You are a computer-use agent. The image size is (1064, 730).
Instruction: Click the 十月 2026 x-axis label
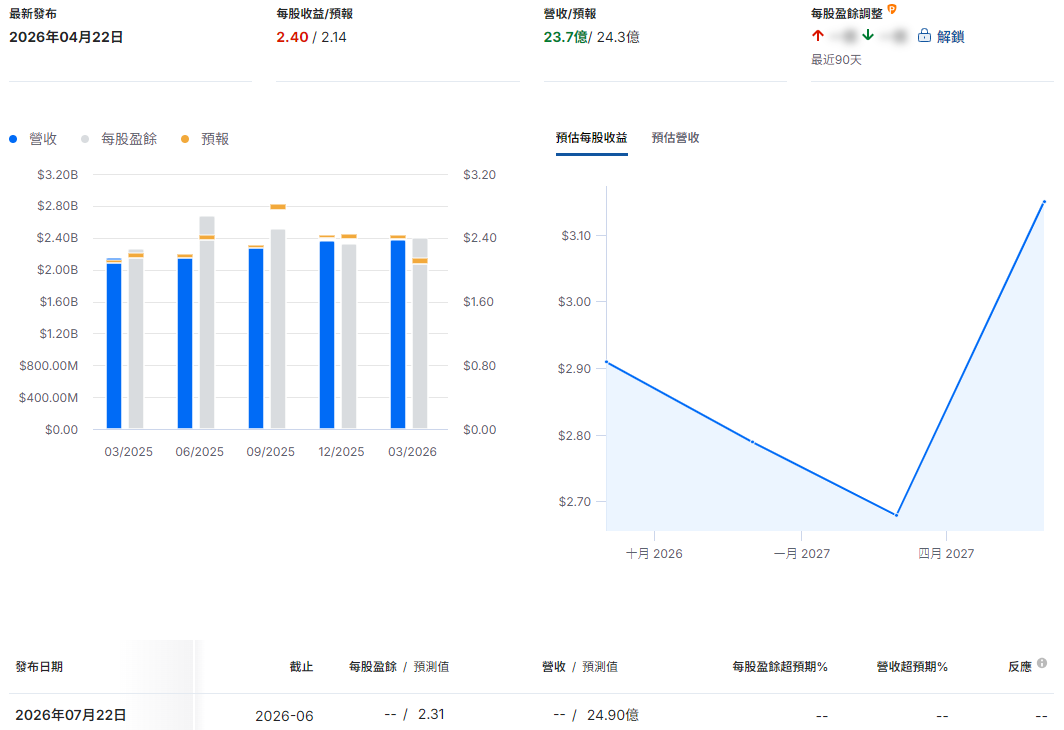coord(654,554)
